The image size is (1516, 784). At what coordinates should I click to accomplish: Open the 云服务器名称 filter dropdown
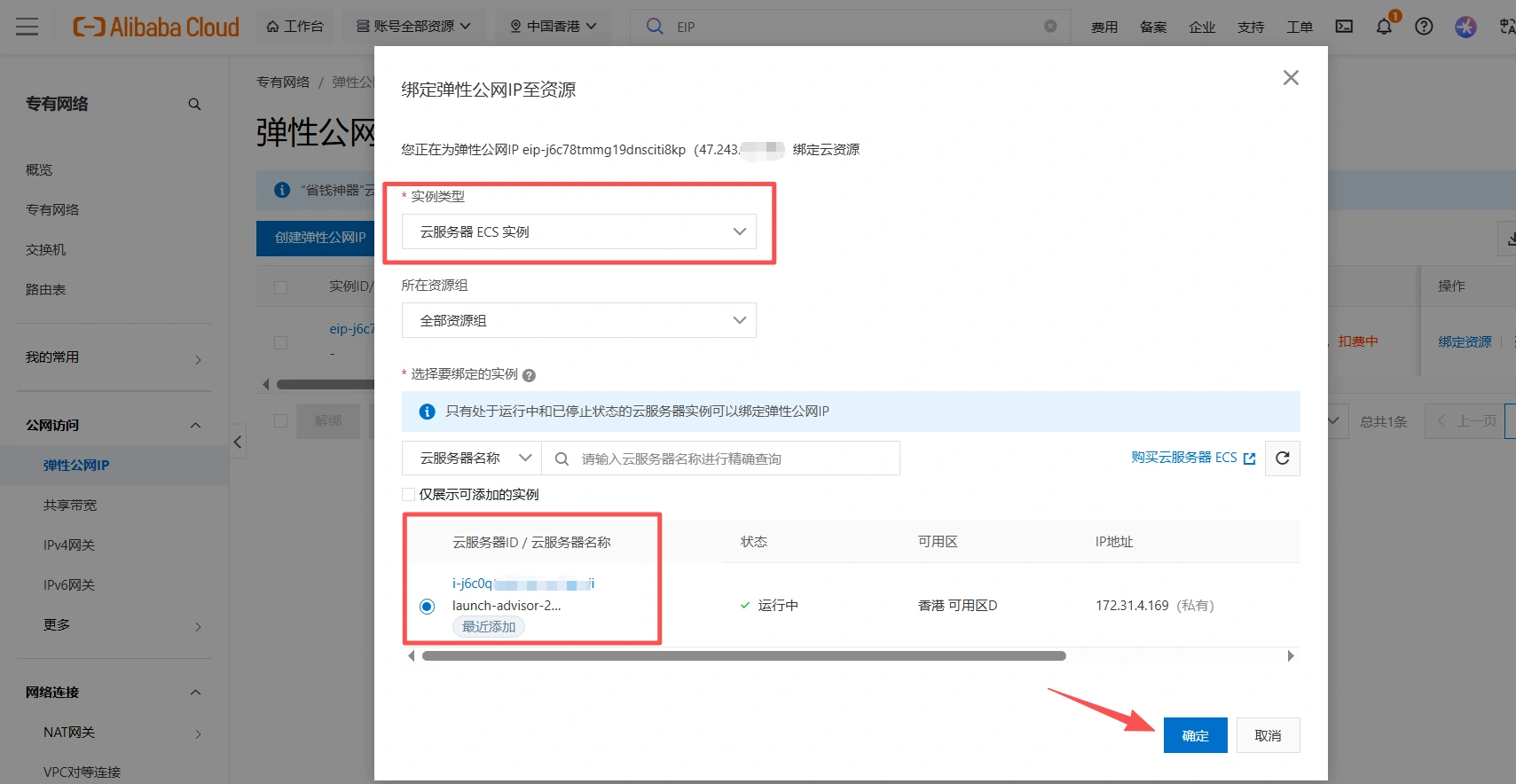point(472,458)
